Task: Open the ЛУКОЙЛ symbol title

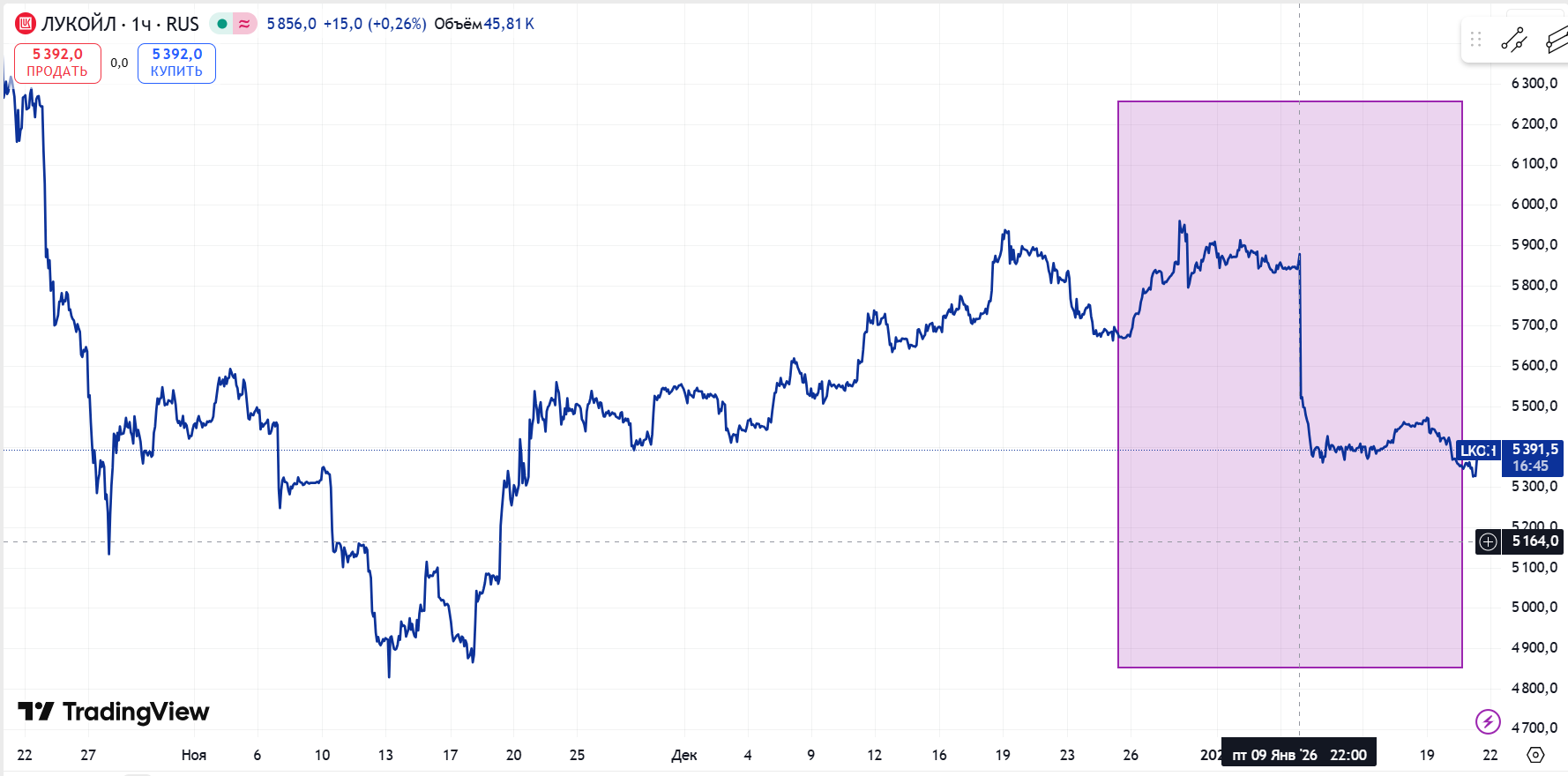Action: [x=79, y=24]
